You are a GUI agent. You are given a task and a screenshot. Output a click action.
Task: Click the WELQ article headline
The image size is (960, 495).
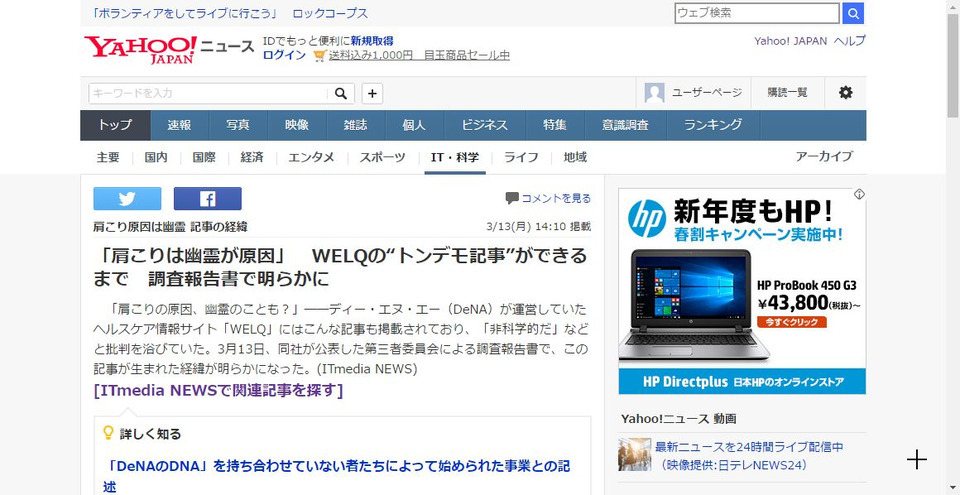[340, 266]
